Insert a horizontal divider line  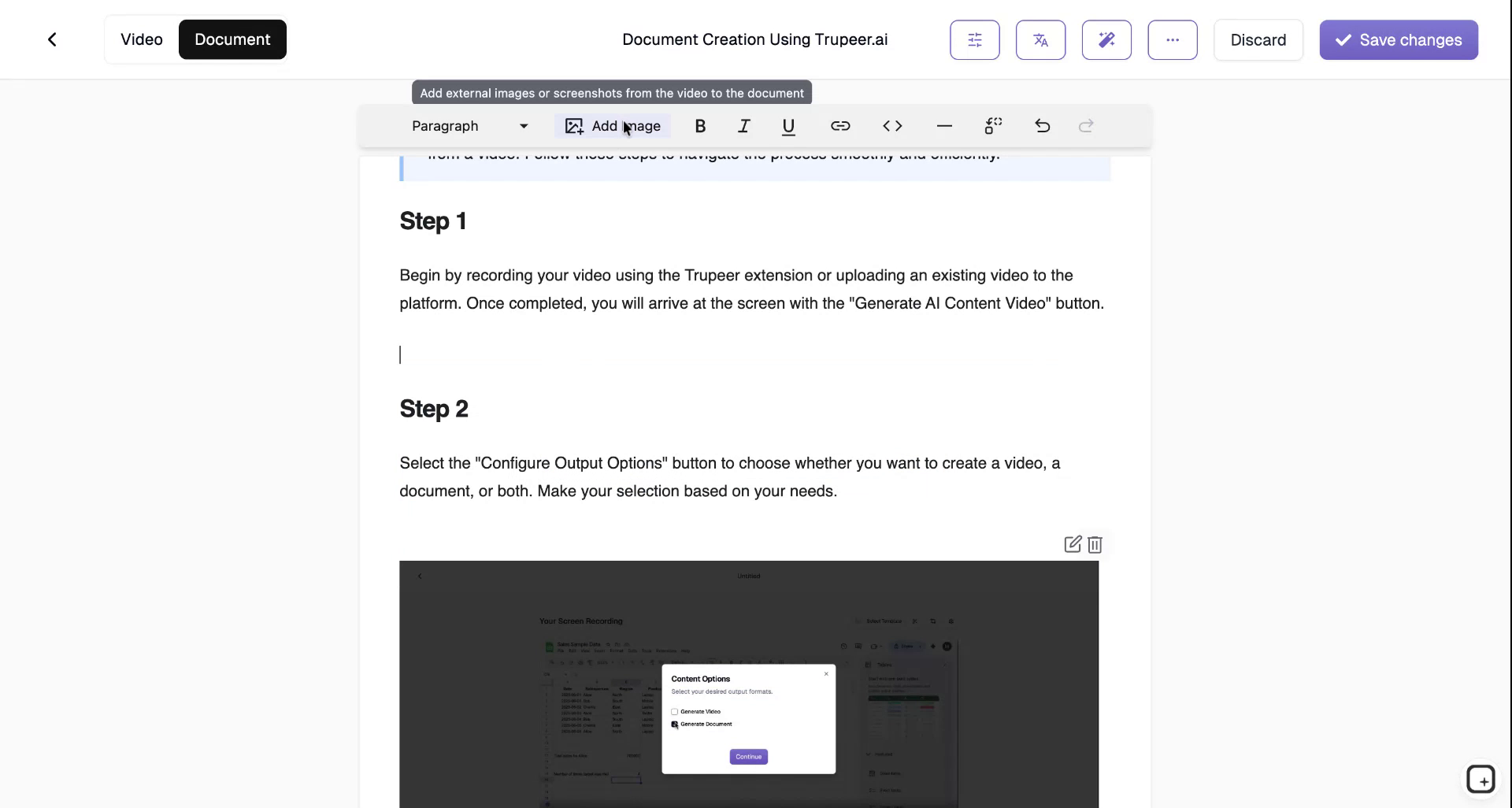pos(943,126)
